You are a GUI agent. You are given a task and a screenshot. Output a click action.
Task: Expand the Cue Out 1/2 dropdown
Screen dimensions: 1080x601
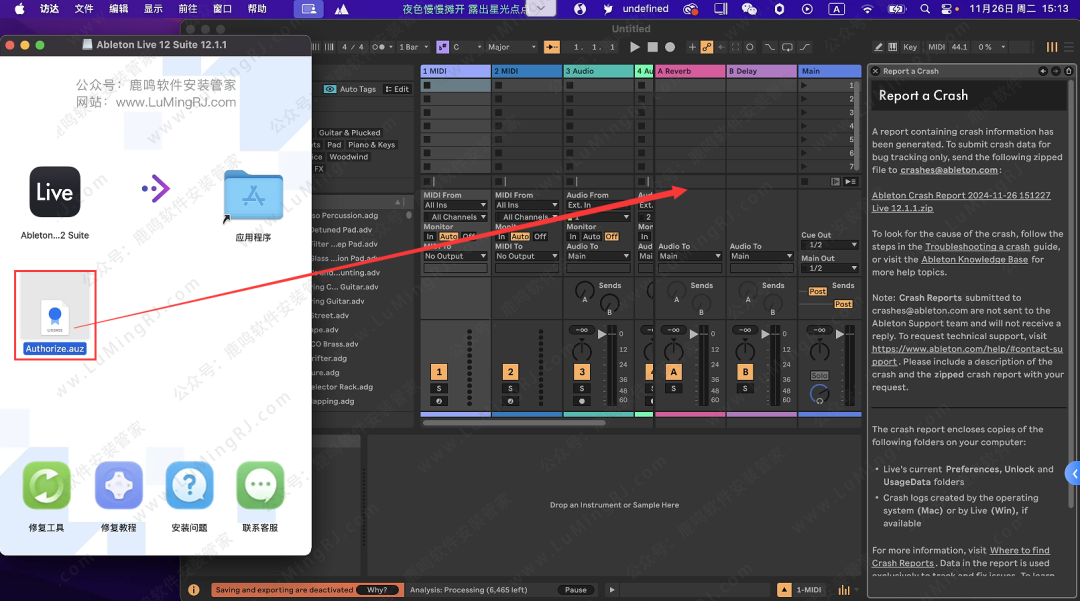pyautogui.click(x=829, y=245)
